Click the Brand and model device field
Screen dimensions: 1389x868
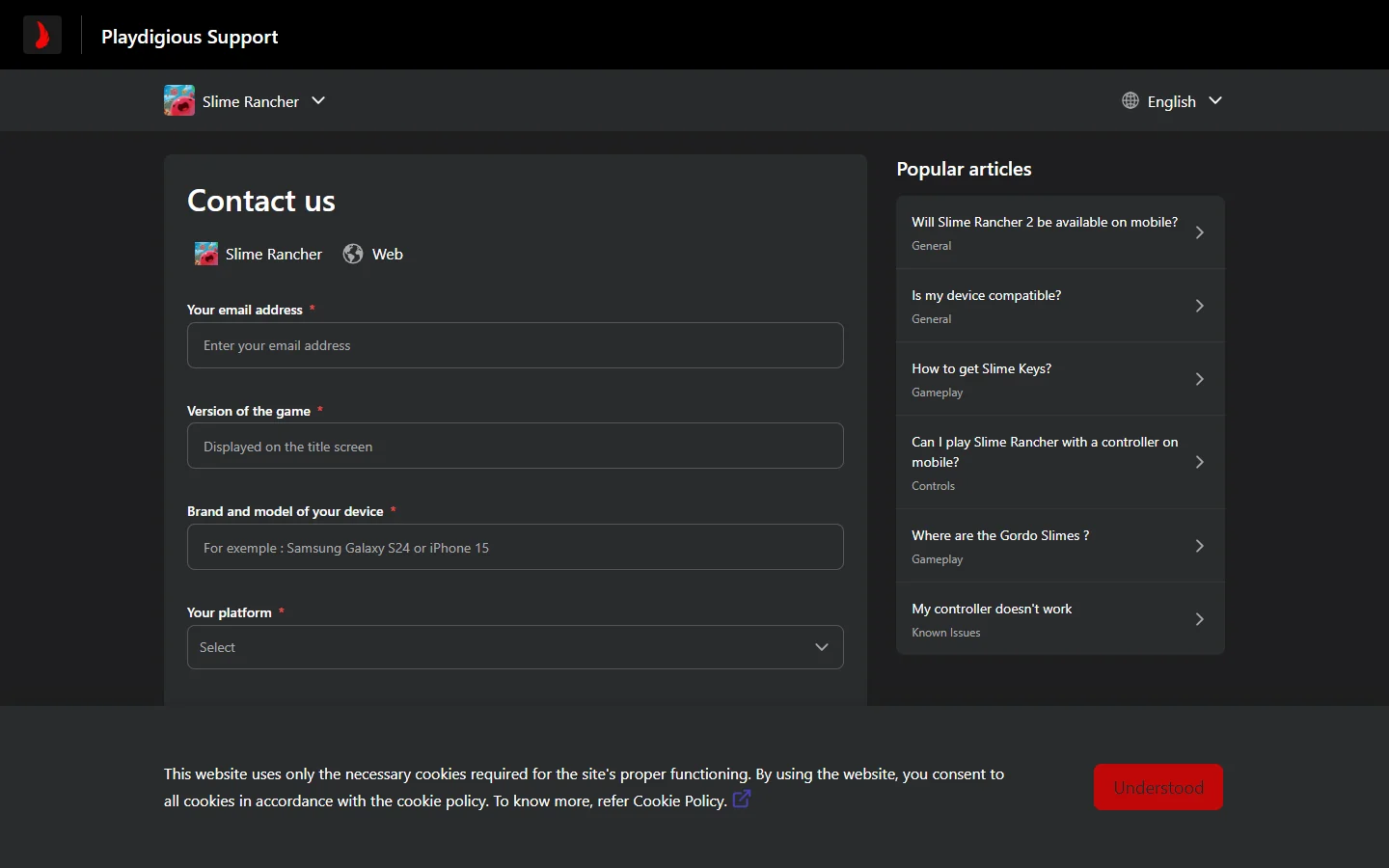[515, 547]
